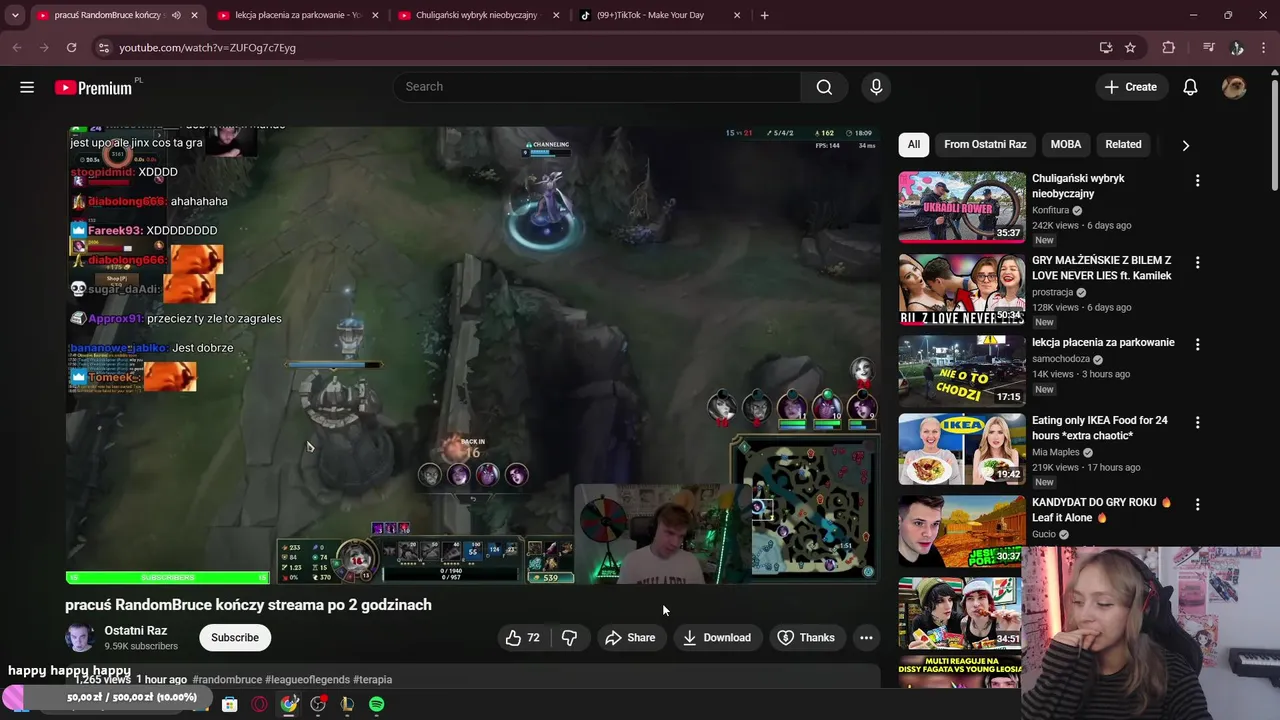This screenshot has width=1280, height=720.
Task: Open Microsoft Store from taskbar
Action: point(229,704)
